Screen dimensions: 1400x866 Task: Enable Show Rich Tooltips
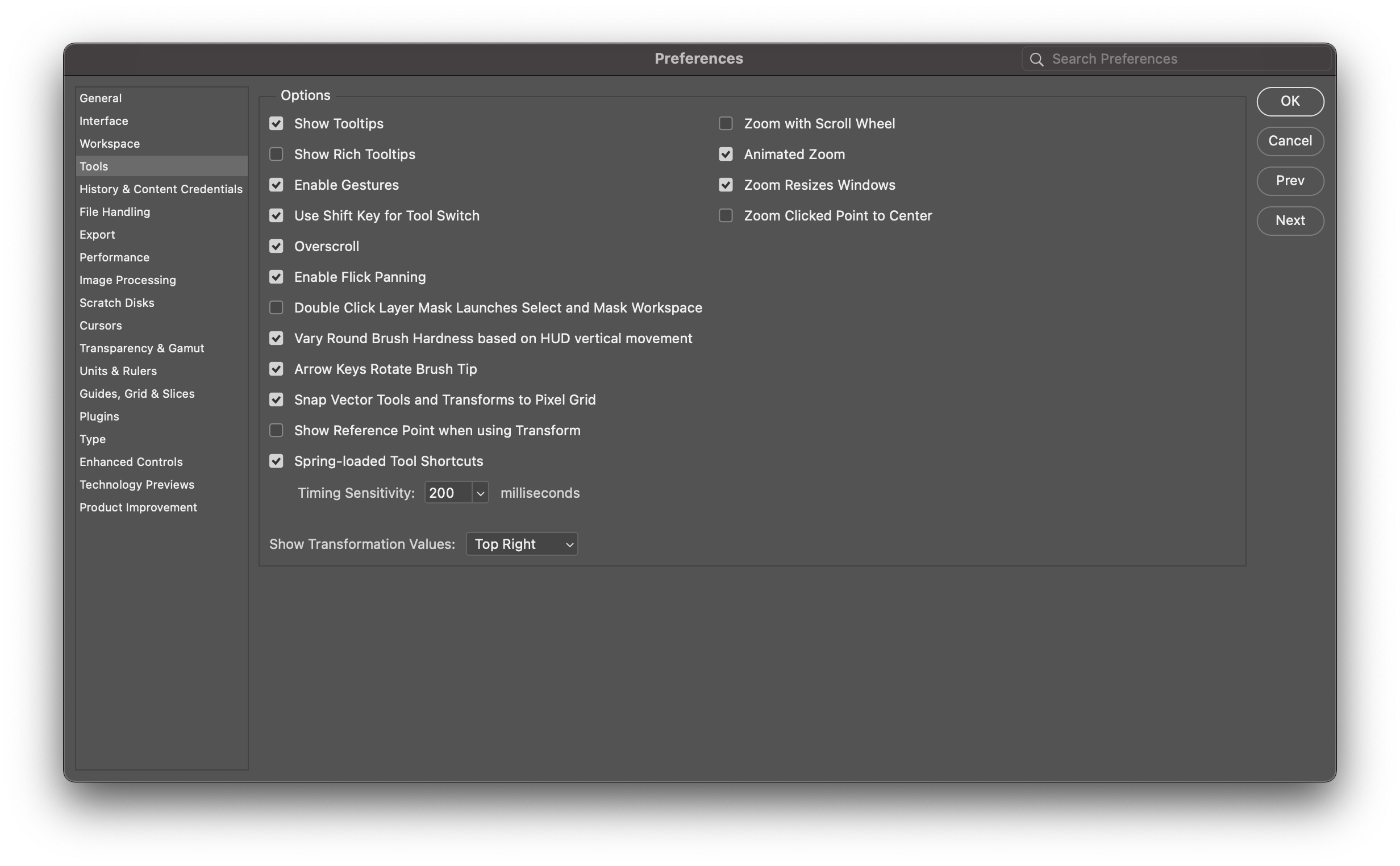(276, 154)
